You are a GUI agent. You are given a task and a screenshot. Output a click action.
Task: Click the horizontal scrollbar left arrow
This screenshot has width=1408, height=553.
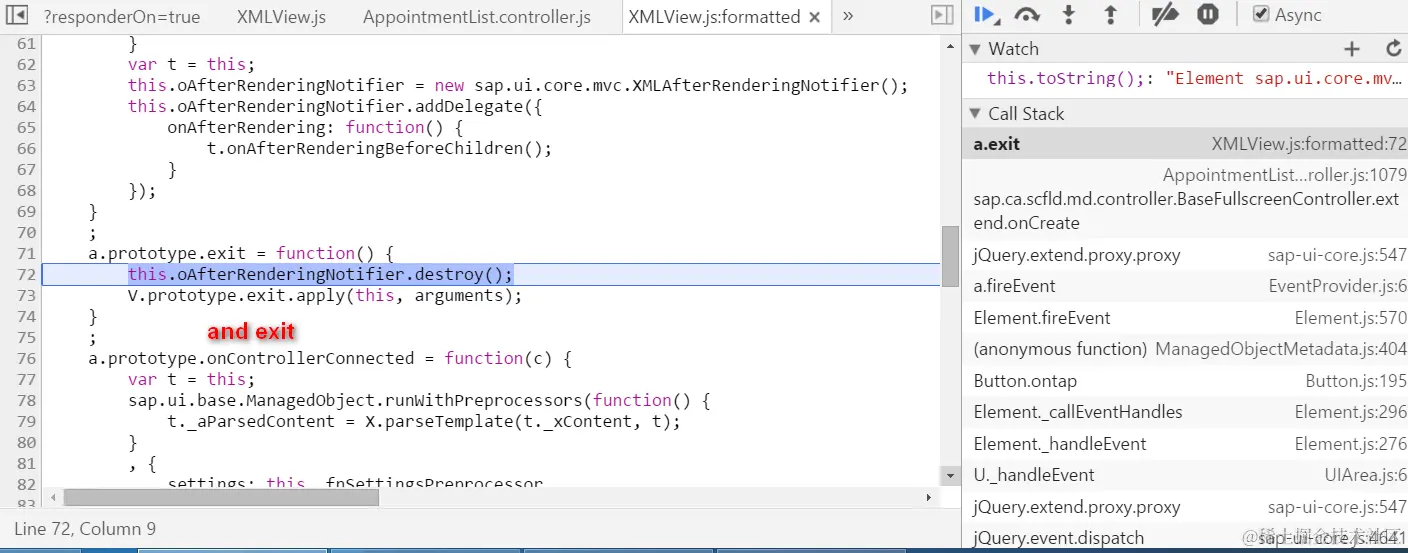coord(53,497)
